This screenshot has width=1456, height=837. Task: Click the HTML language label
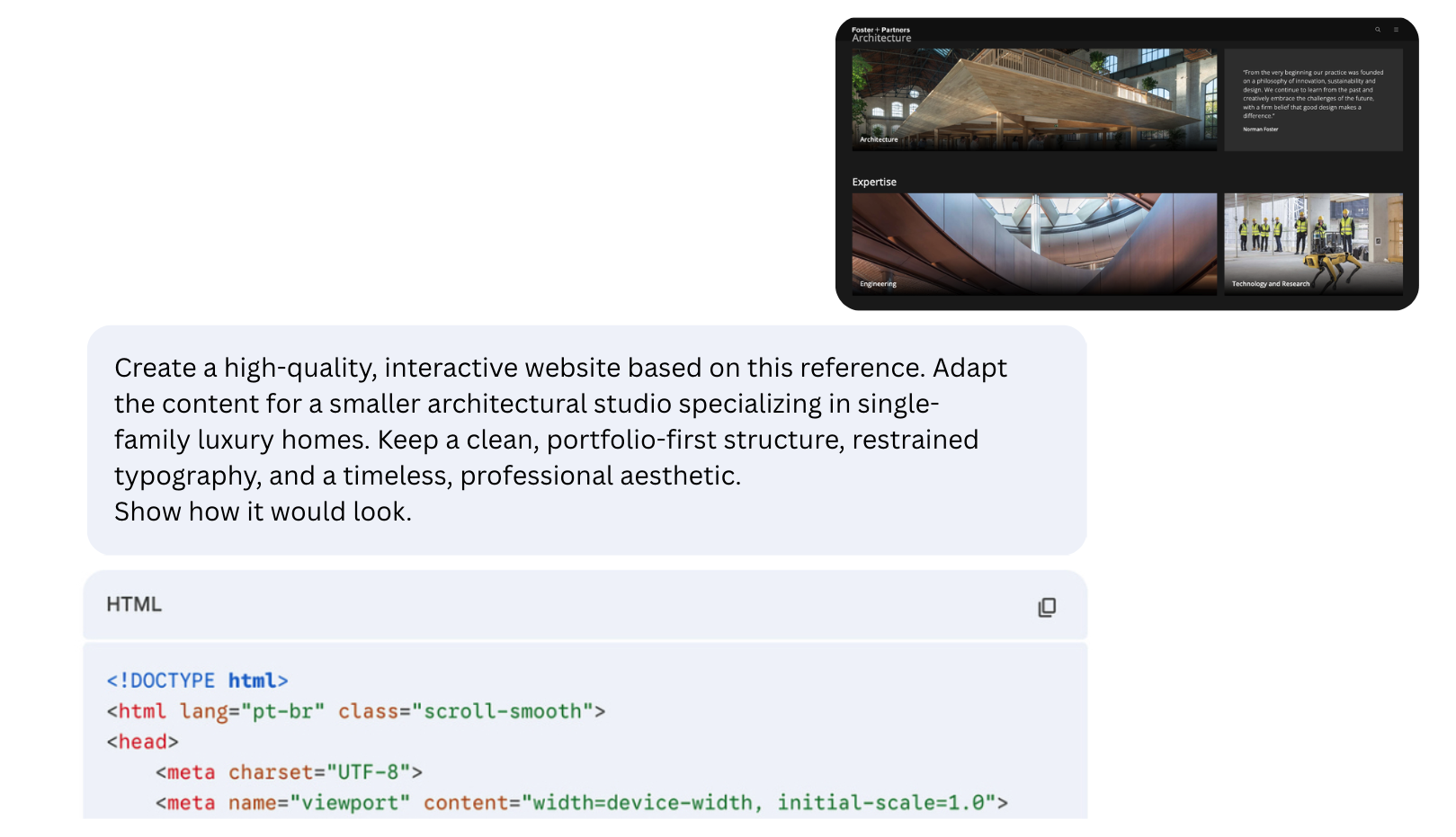point(134,604)
